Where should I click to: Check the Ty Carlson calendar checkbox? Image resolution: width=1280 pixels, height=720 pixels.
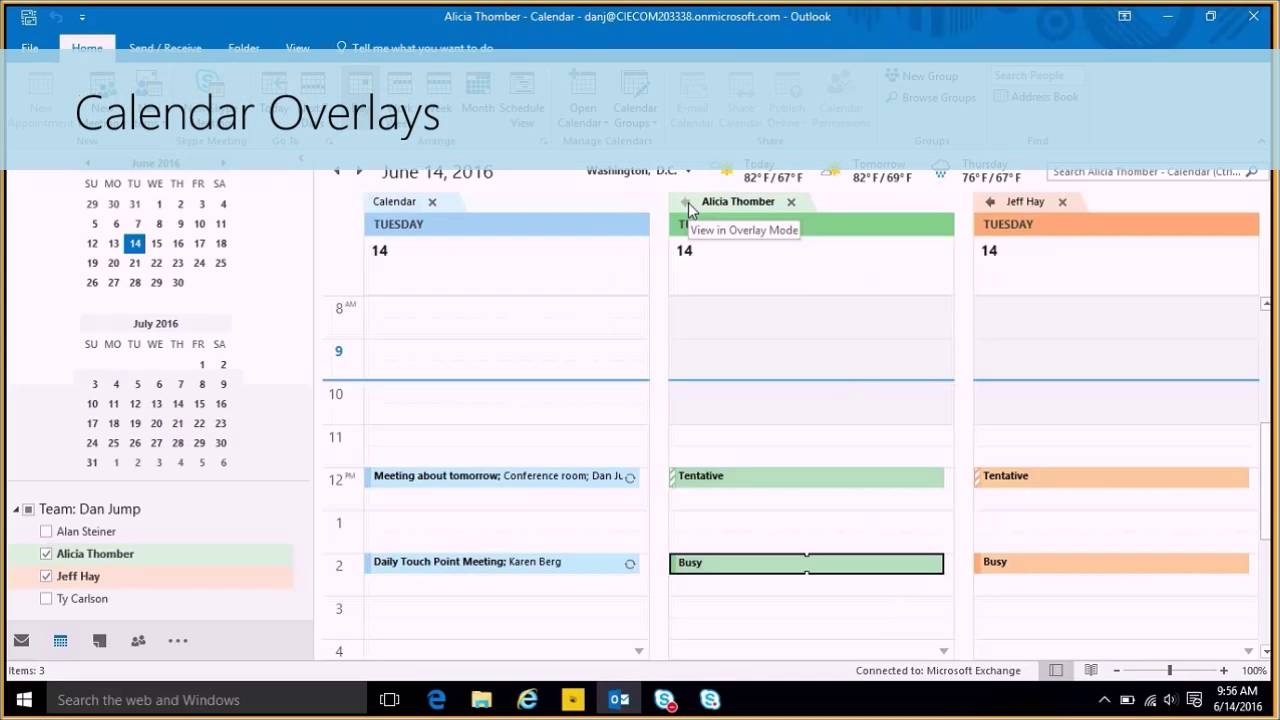click(x=45, y=599)
